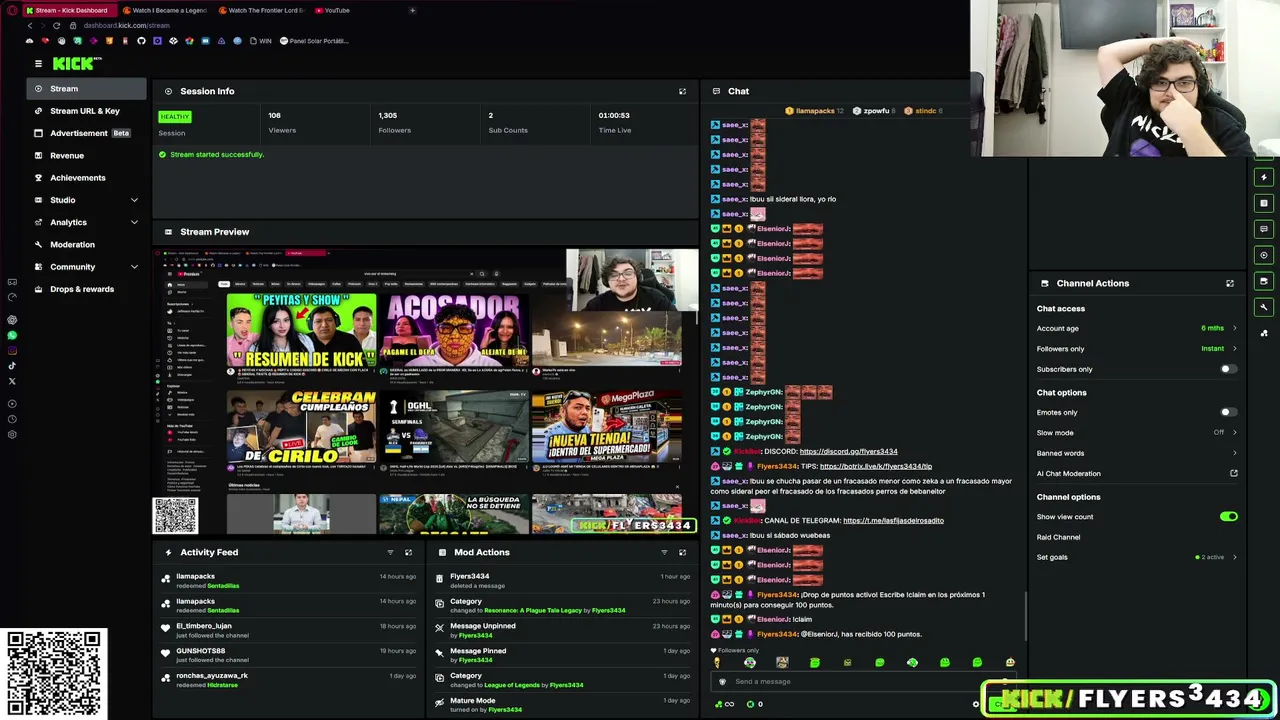Screen dimensions: 1280x720
Task: Click the browser address bar URL
Action: click(127, 25)
